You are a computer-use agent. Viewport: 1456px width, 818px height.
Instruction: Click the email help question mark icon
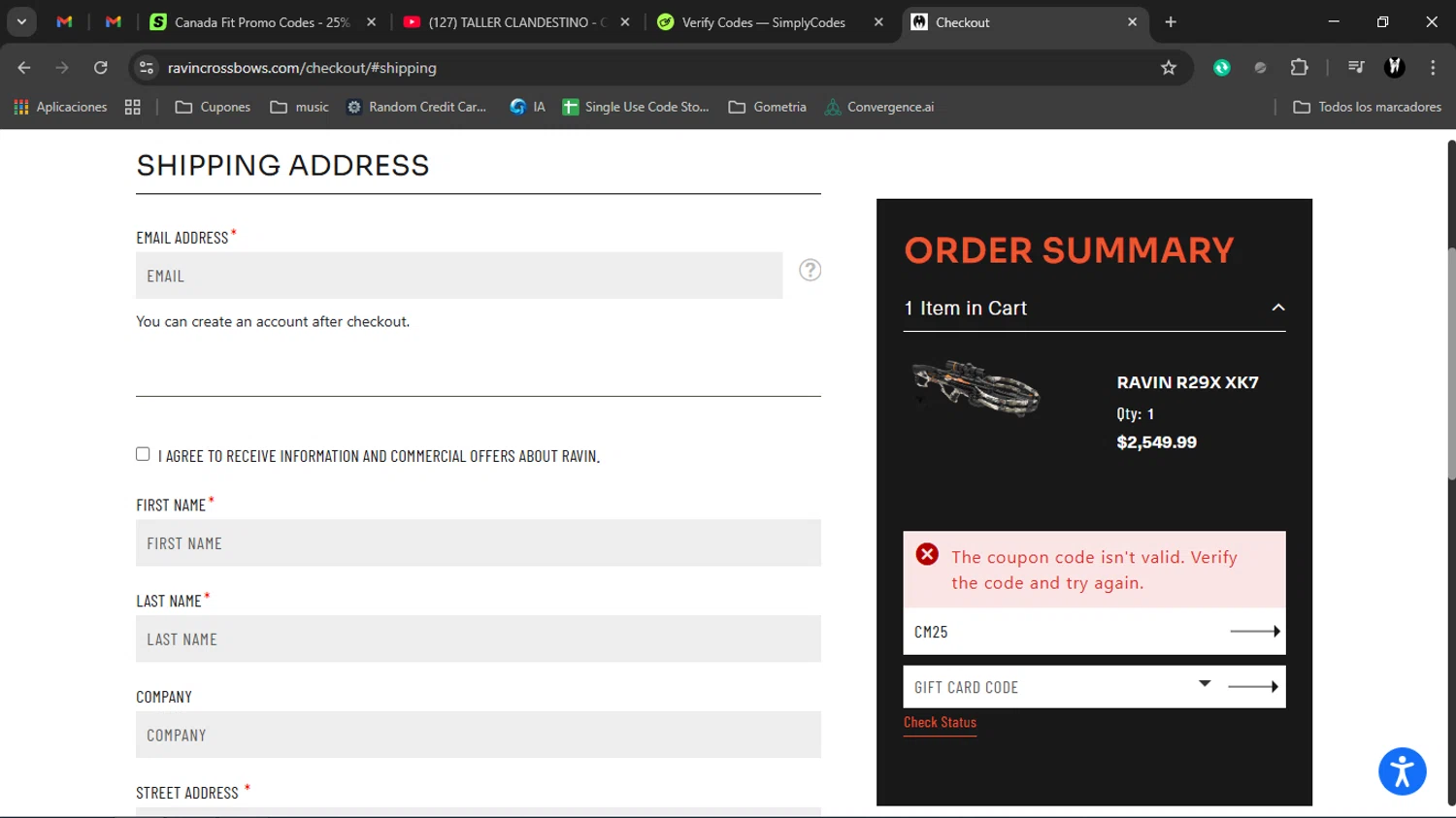point(811,270)
